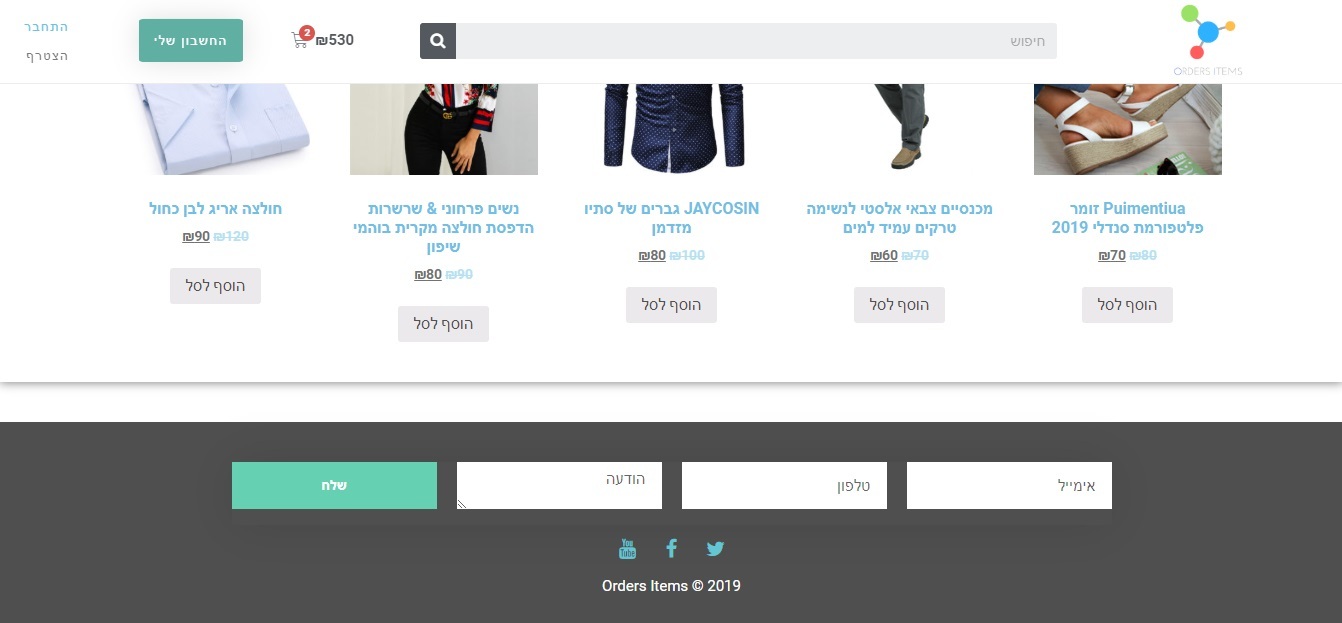The image size is (1342, 623).
Task: Click the search magnifier icon
Action: pyautogui.click(x=438, y=41)
